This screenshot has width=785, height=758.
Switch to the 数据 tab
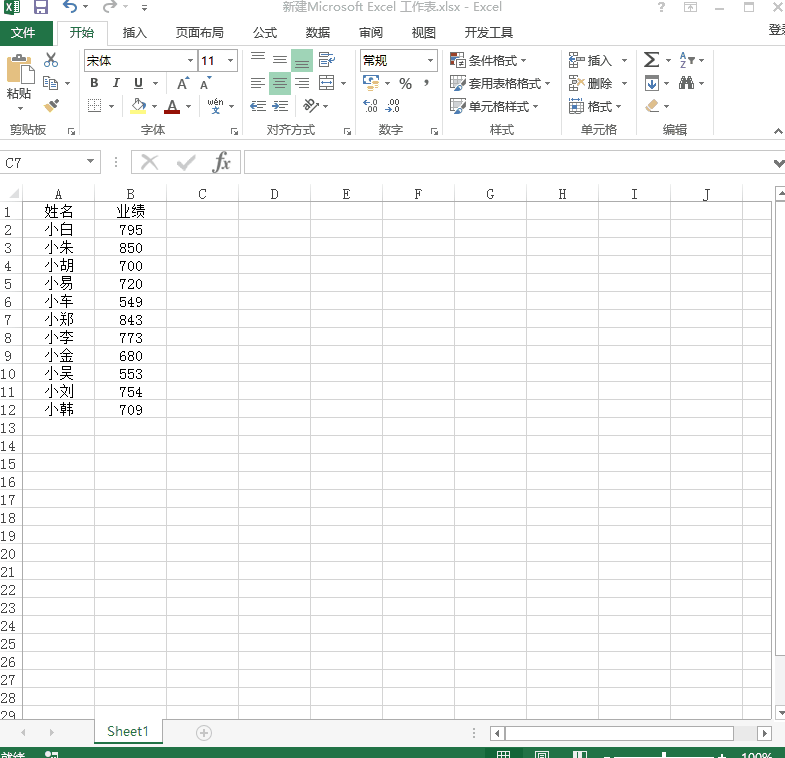[318, 33]
